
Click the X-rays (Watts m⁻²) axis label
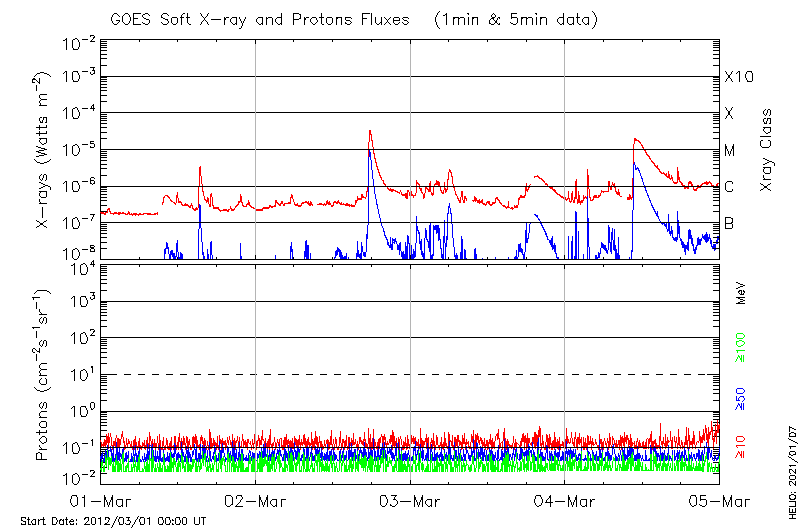click(x=41, y=150)
